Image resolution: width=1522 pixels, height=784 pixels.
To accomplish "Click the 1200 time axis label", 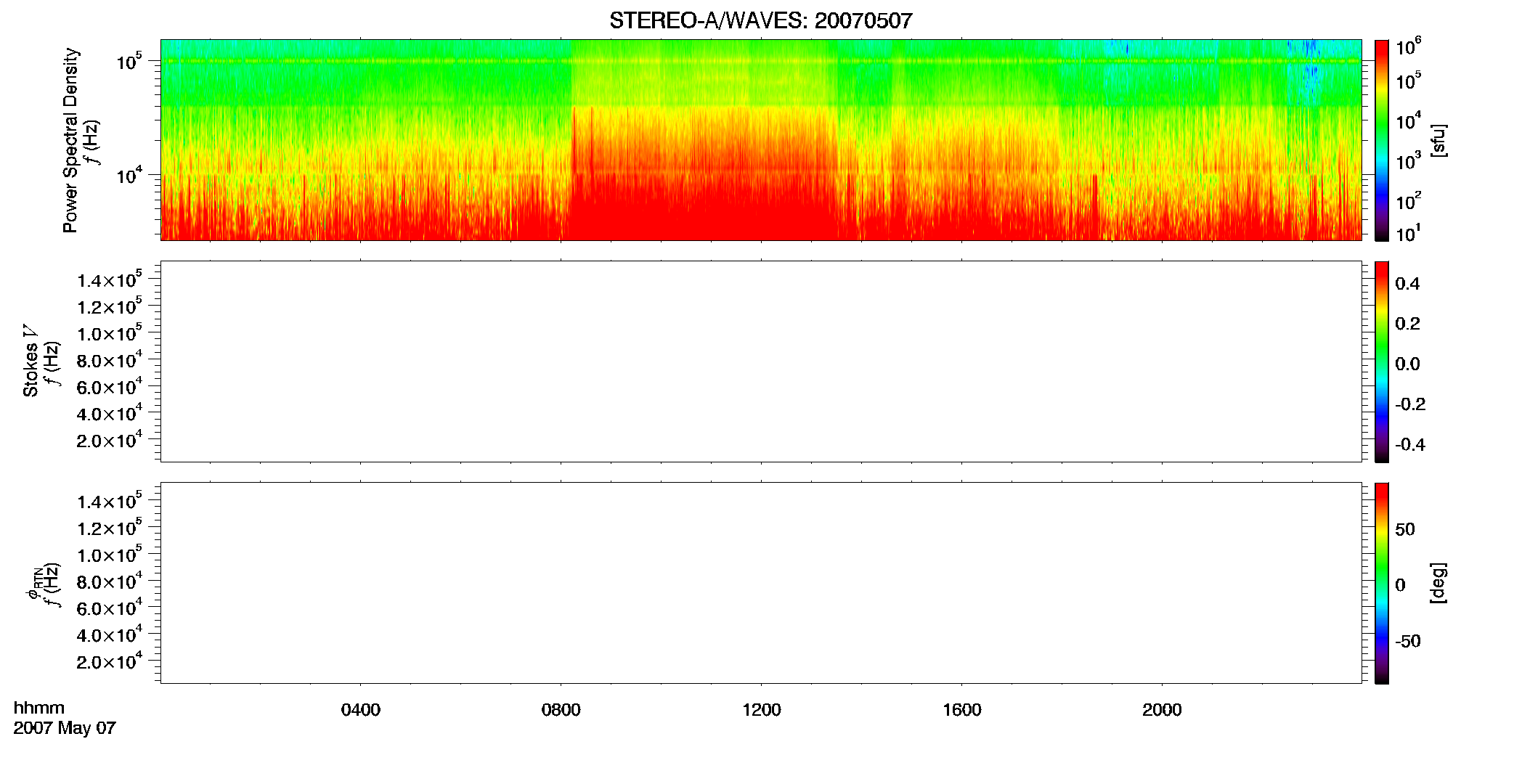I will [x=762, y=710].
